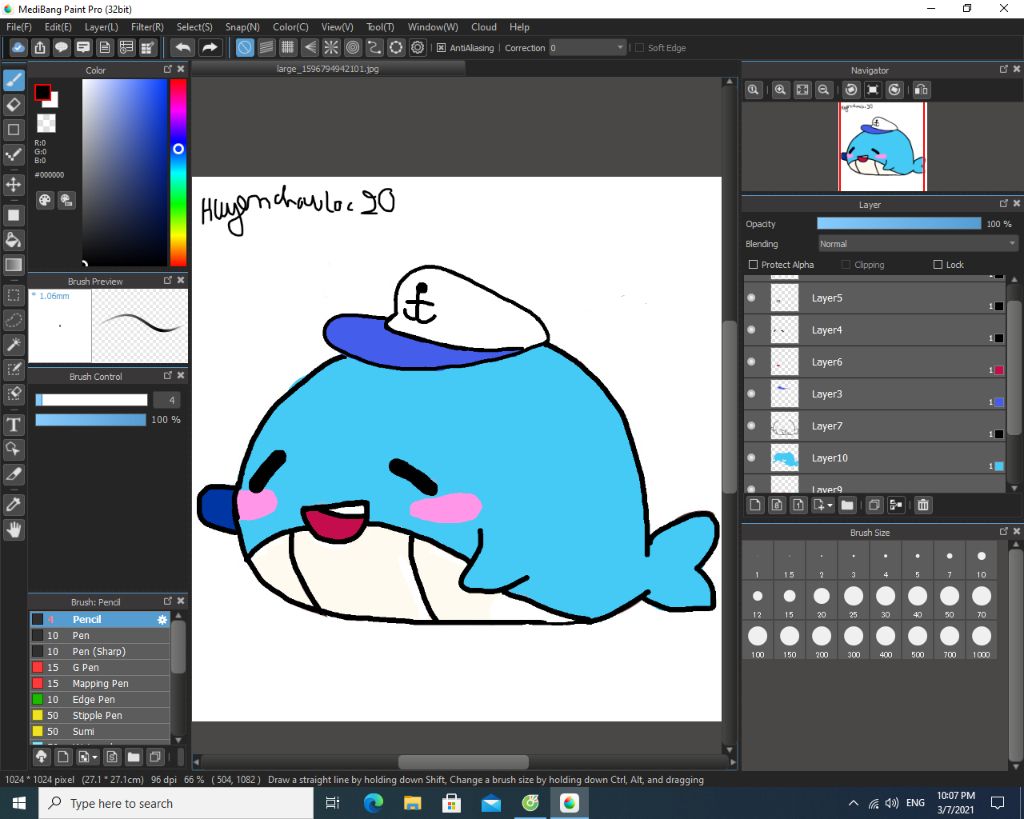Open the Filter menu

point(147,27)
